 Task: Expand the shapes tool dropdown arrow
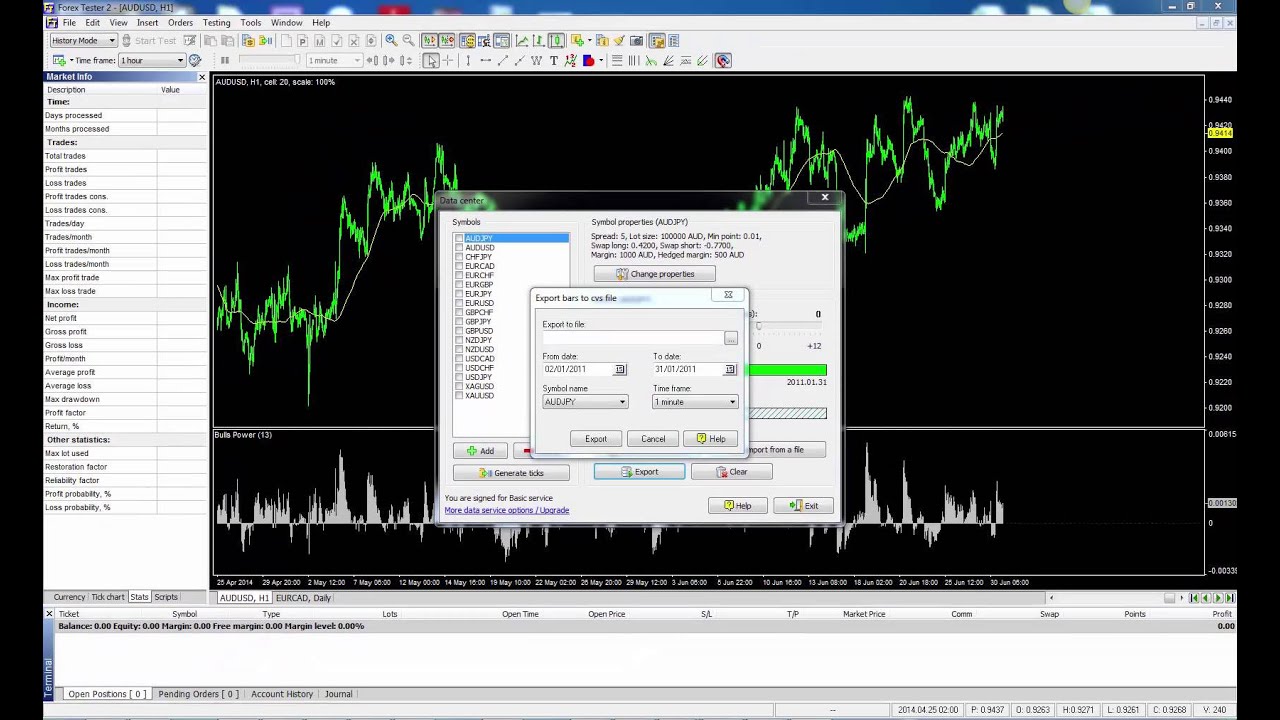599,61
